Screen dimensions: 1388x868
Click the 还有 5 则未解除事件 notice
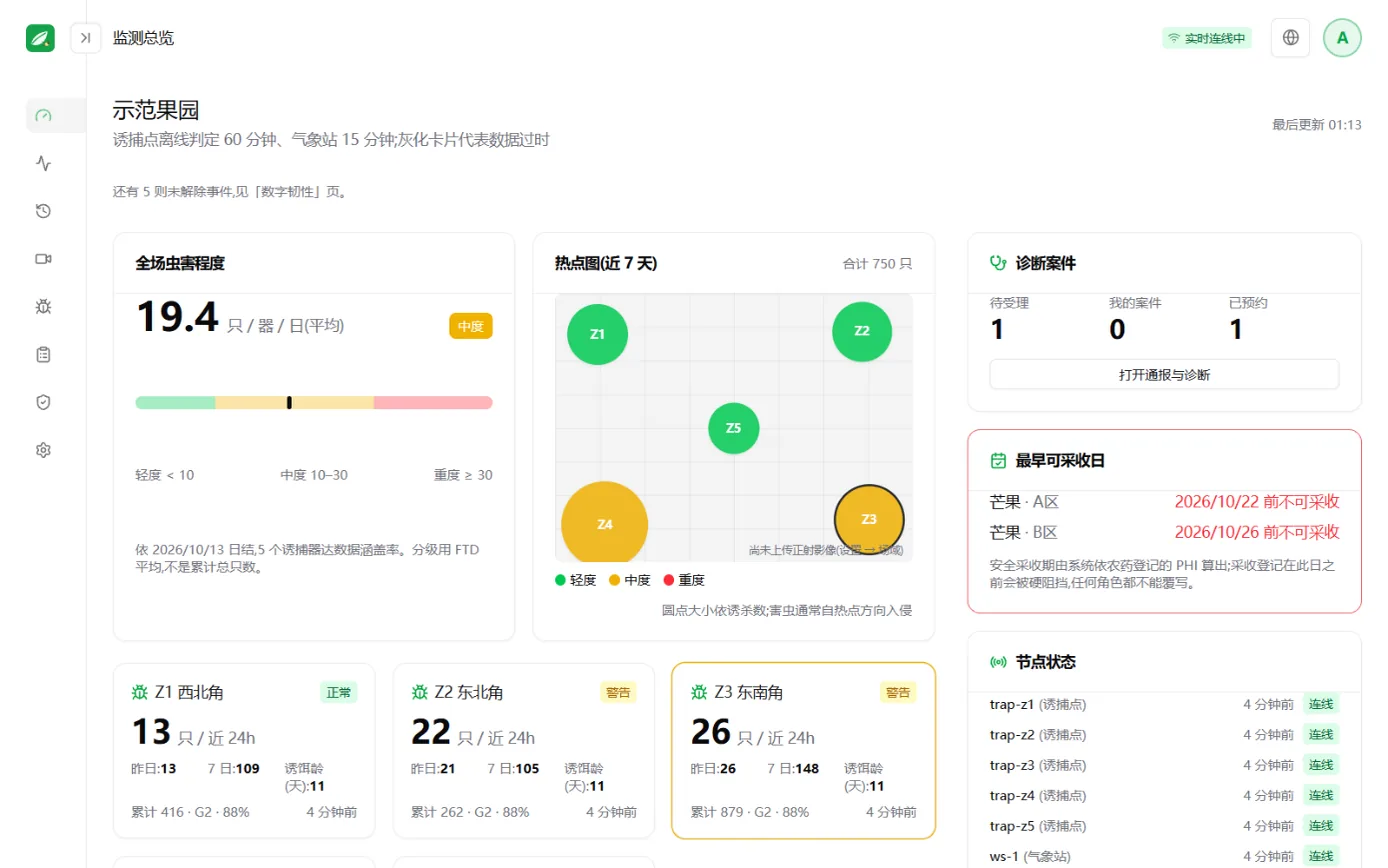tap(230, 191)
